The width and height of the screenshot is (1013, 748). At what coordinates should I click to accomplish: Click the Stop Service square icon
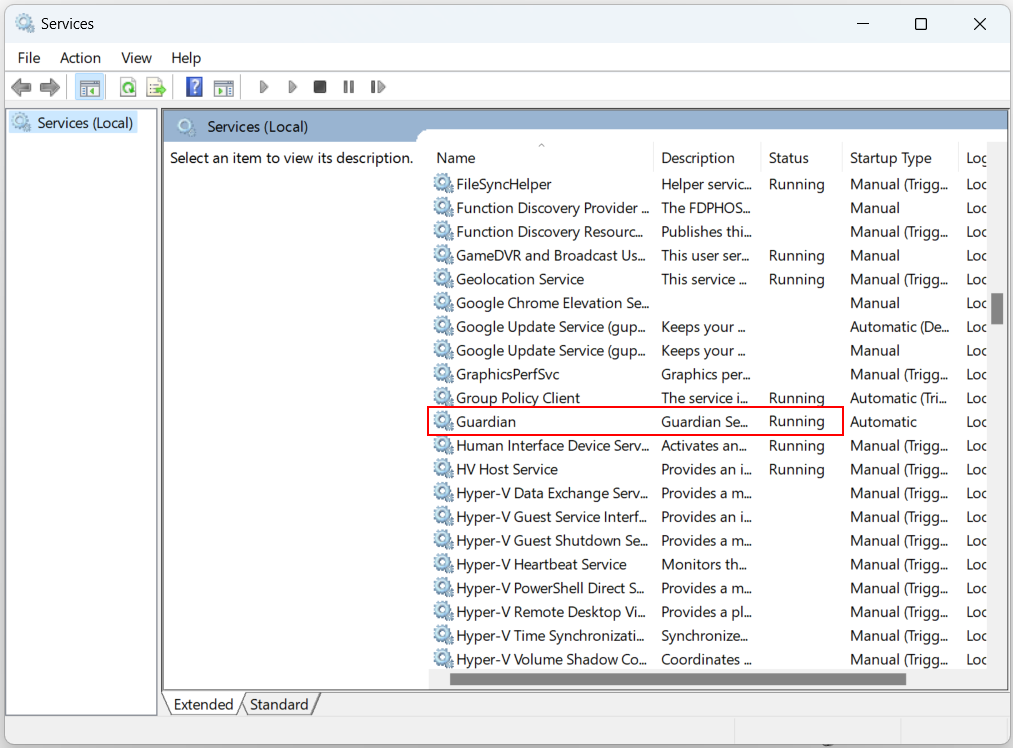(x=320, y=87)
